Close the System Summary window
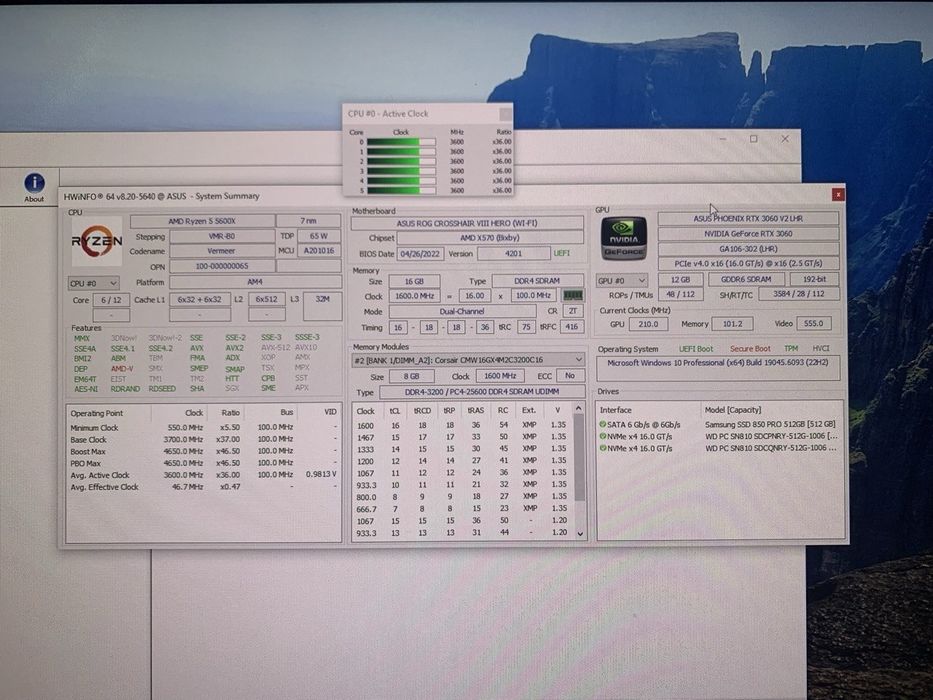This screenshot has width=933, height=700. pos(838,194)
